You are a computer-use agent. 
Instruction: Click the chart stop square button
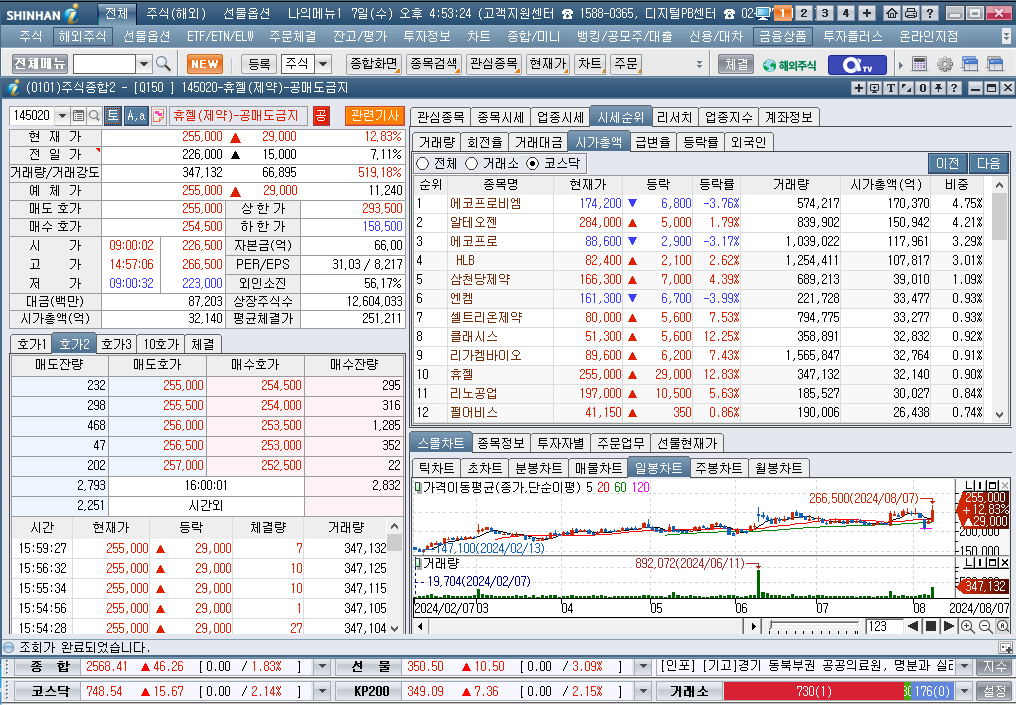click(930, 626)
